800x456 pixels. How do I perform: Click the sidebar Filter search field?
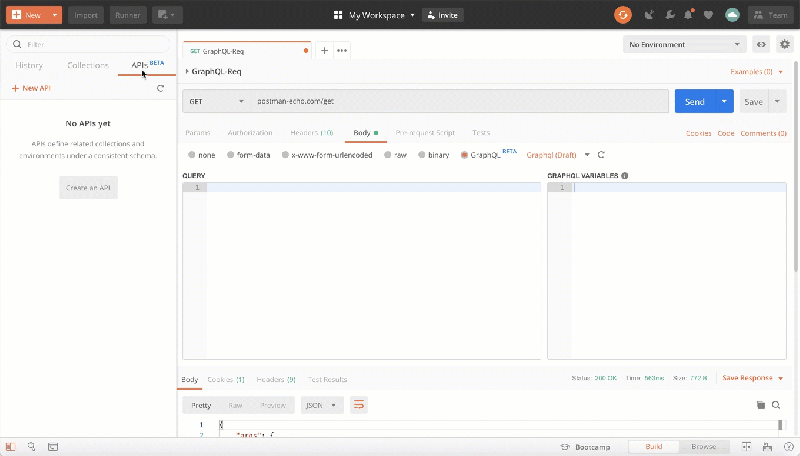[x=88, y=44]
